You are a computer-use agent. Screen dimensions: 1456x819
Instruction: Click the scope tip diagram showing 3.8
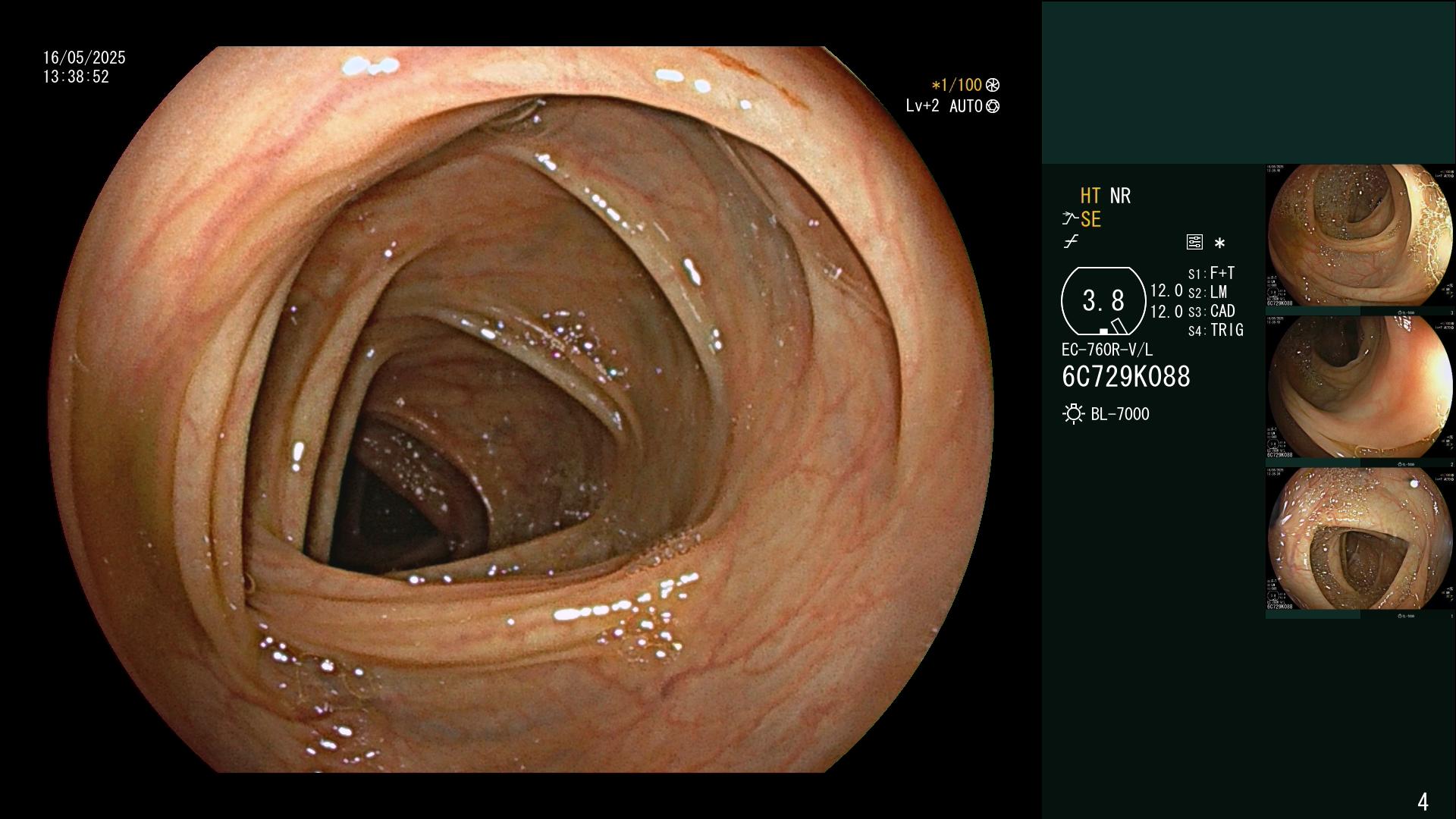coord(1103,301)
